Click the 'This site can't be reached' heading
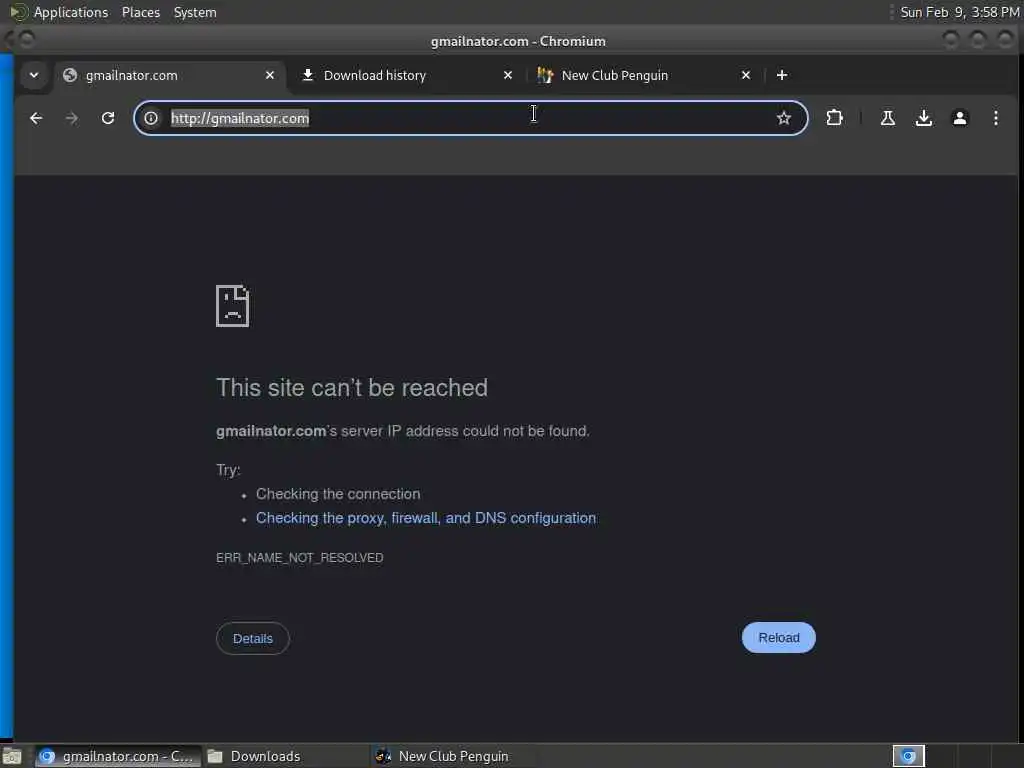 (x=352, y=387)
